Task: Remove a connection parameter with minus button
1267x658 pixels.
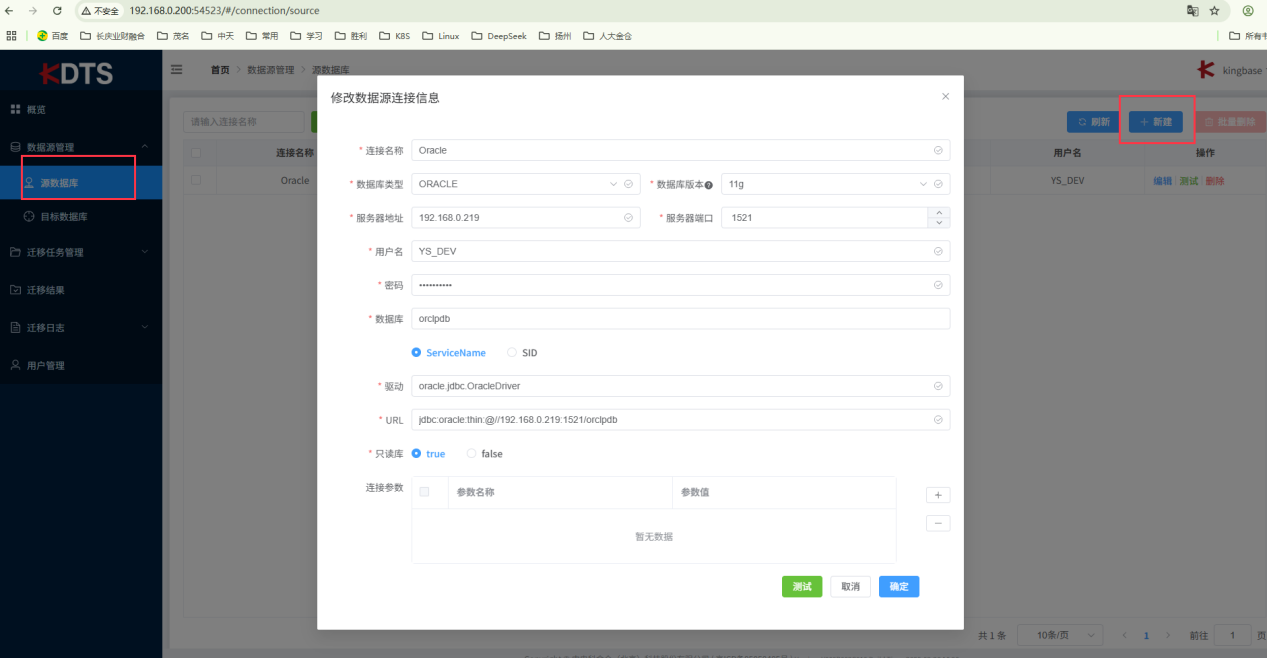Action: tap(937, 523)
